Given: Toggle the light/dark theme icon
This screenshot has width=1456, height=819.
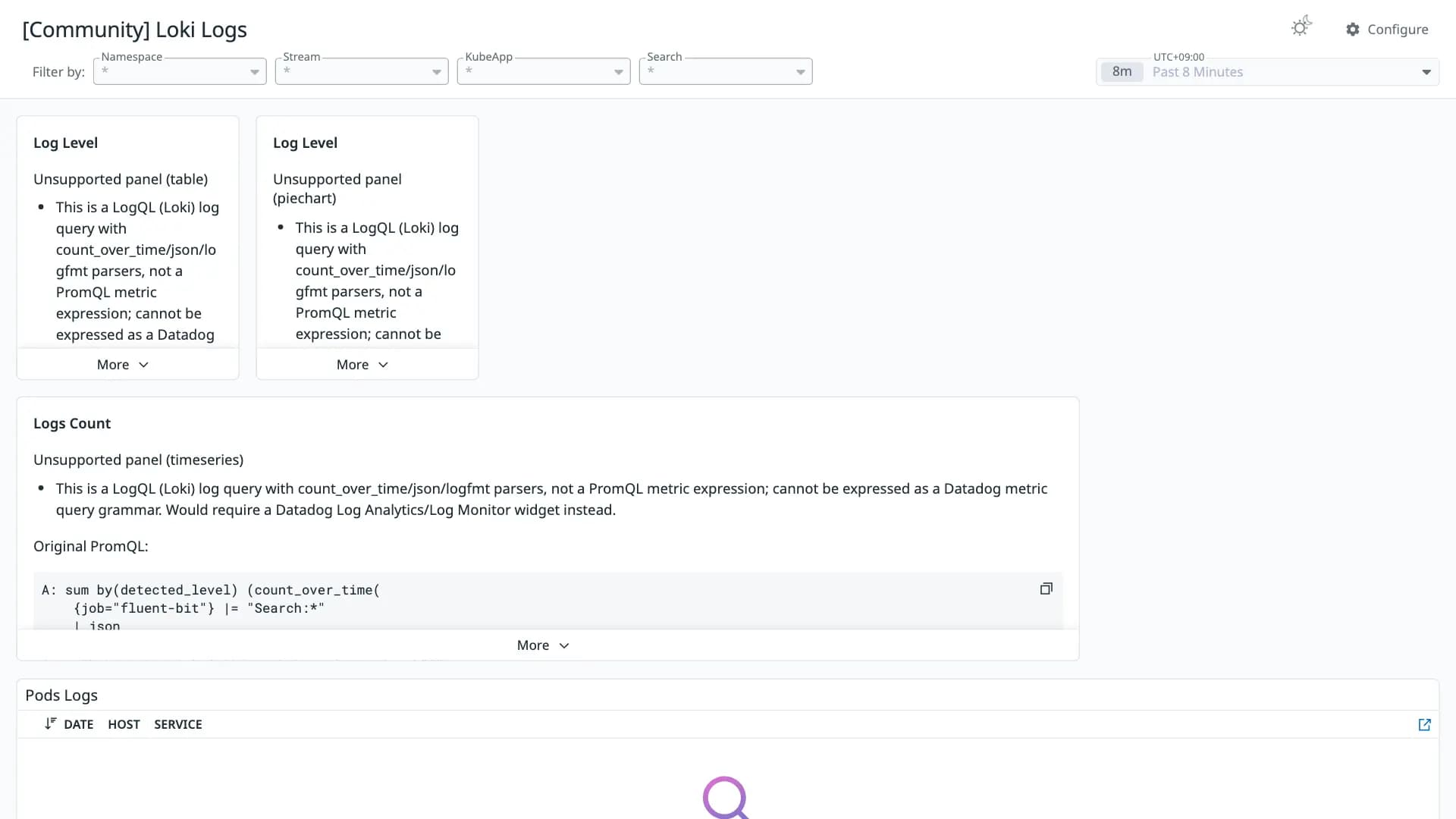Looking at the screenshot, I should point(1301,27).
